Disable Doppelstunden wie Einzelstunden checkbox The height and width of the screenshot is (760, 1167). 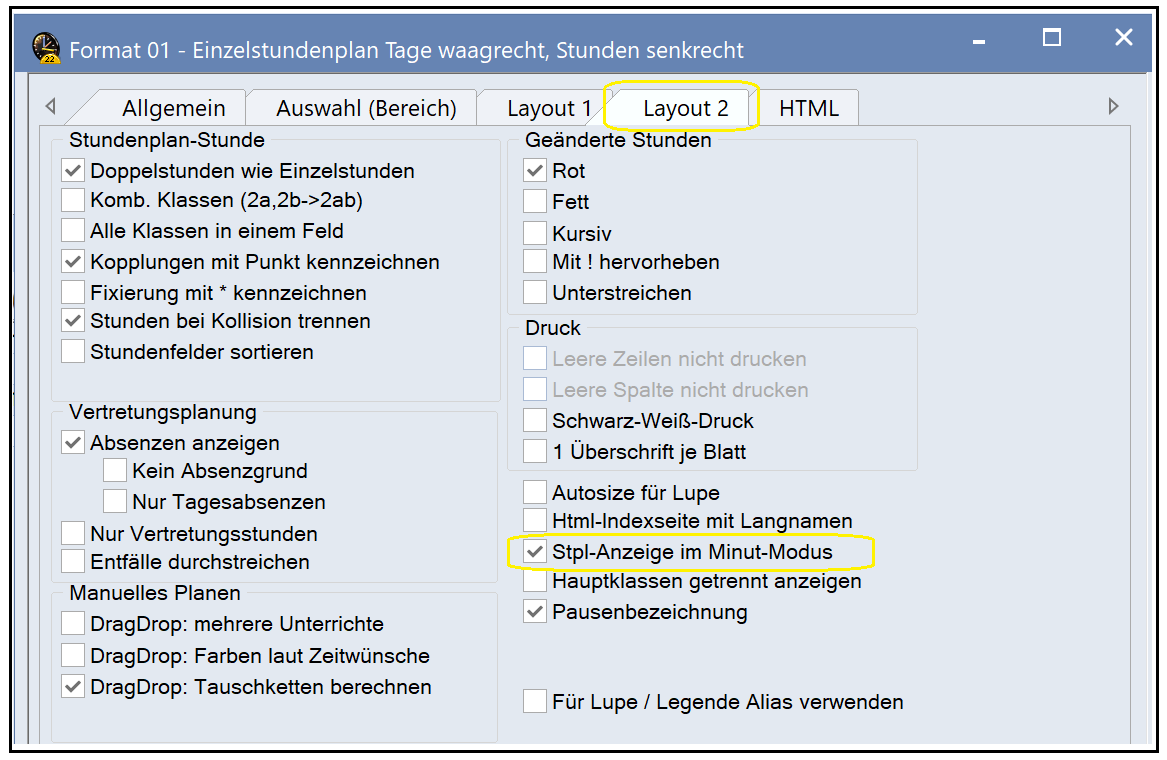pyautogui.click(x=73, y=171)
